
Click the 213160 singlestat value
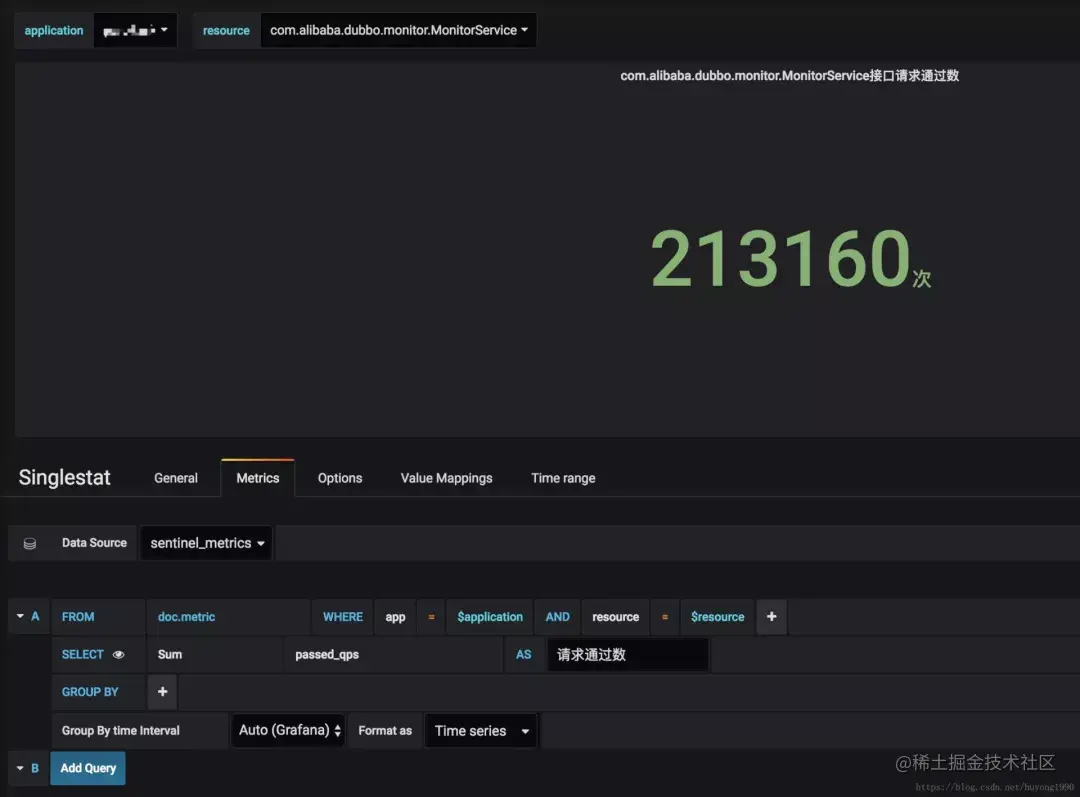click(781, 258)
